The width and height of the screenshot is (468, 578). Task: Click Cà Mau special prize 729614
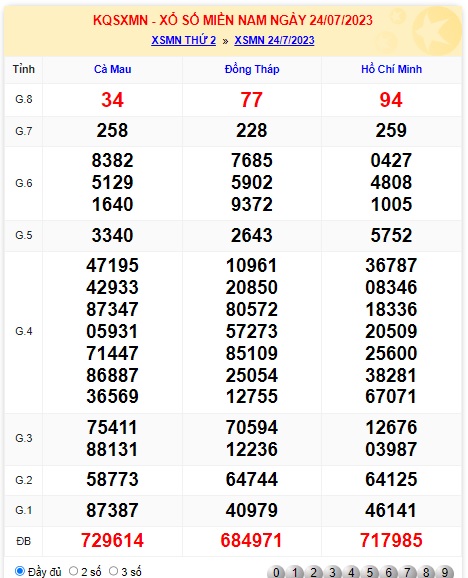(112, 541)
